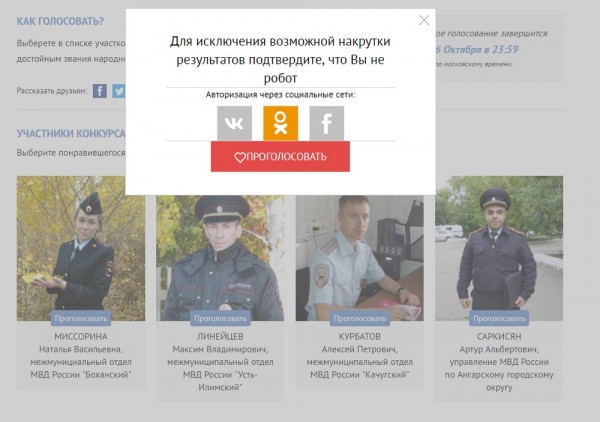Vote for Саркисян under his photo
The width and height of the screenshot is (600, 422).
pyautogui.click(x=499, y=318)
